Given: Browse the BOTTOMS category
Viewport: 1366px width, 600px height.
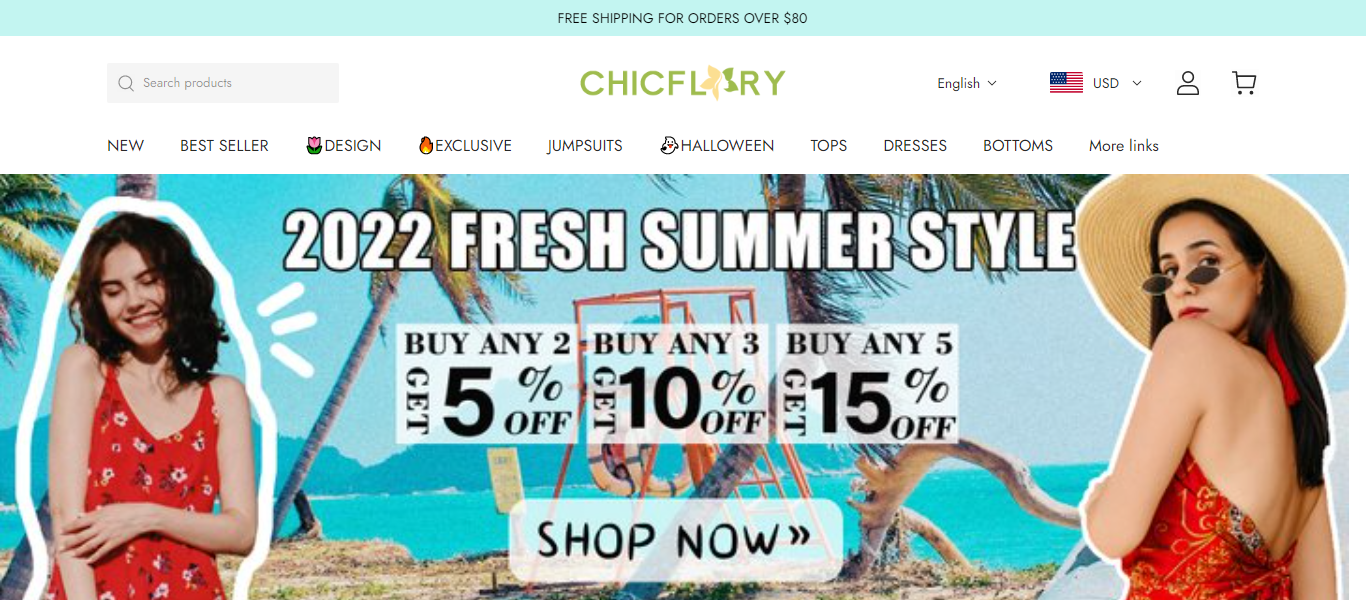Looking at the screenshot, I should 1018,146.
